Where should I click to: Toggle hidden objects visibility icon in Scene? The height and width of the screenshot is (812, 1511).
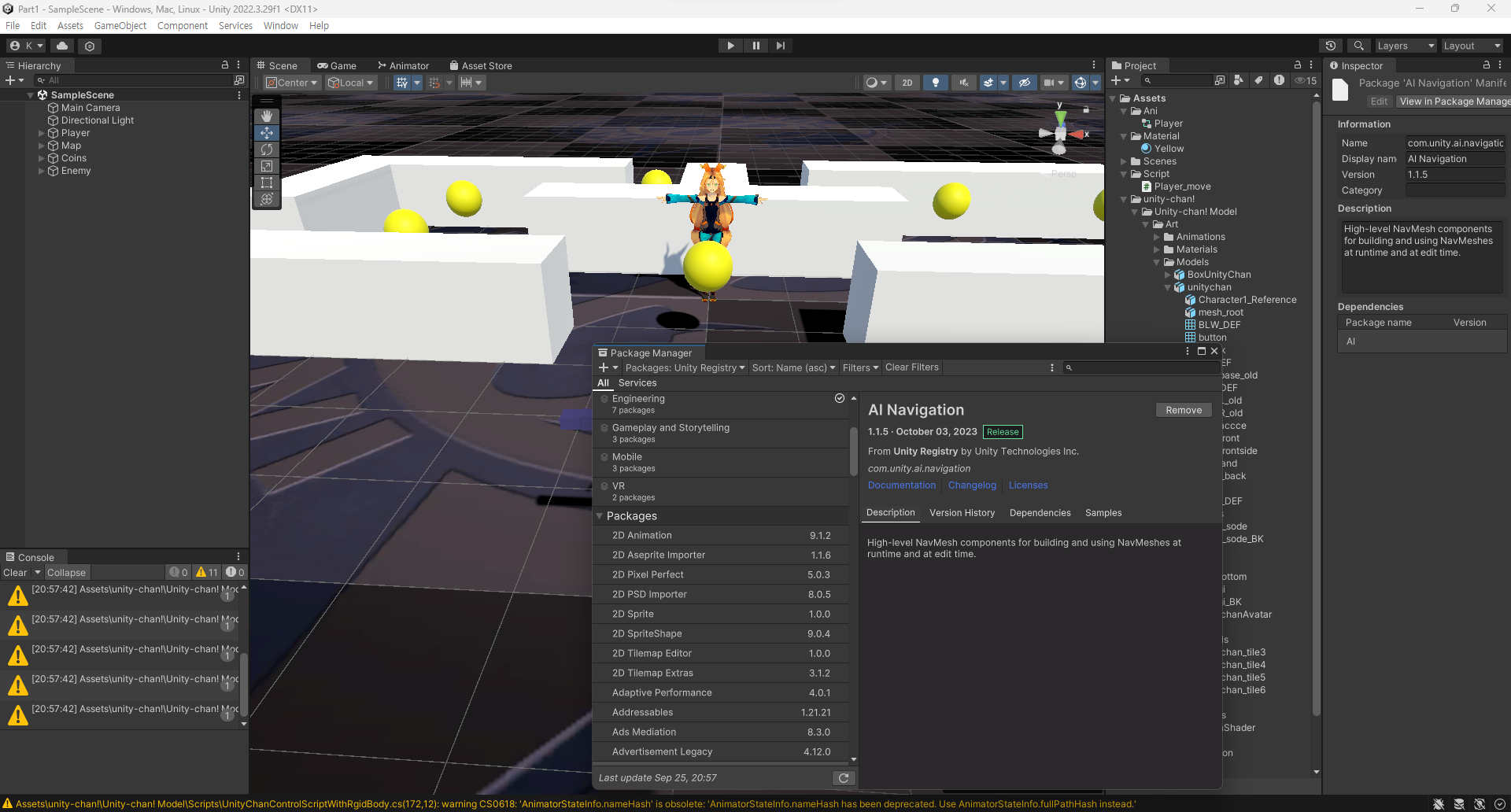pos(1024,83)
